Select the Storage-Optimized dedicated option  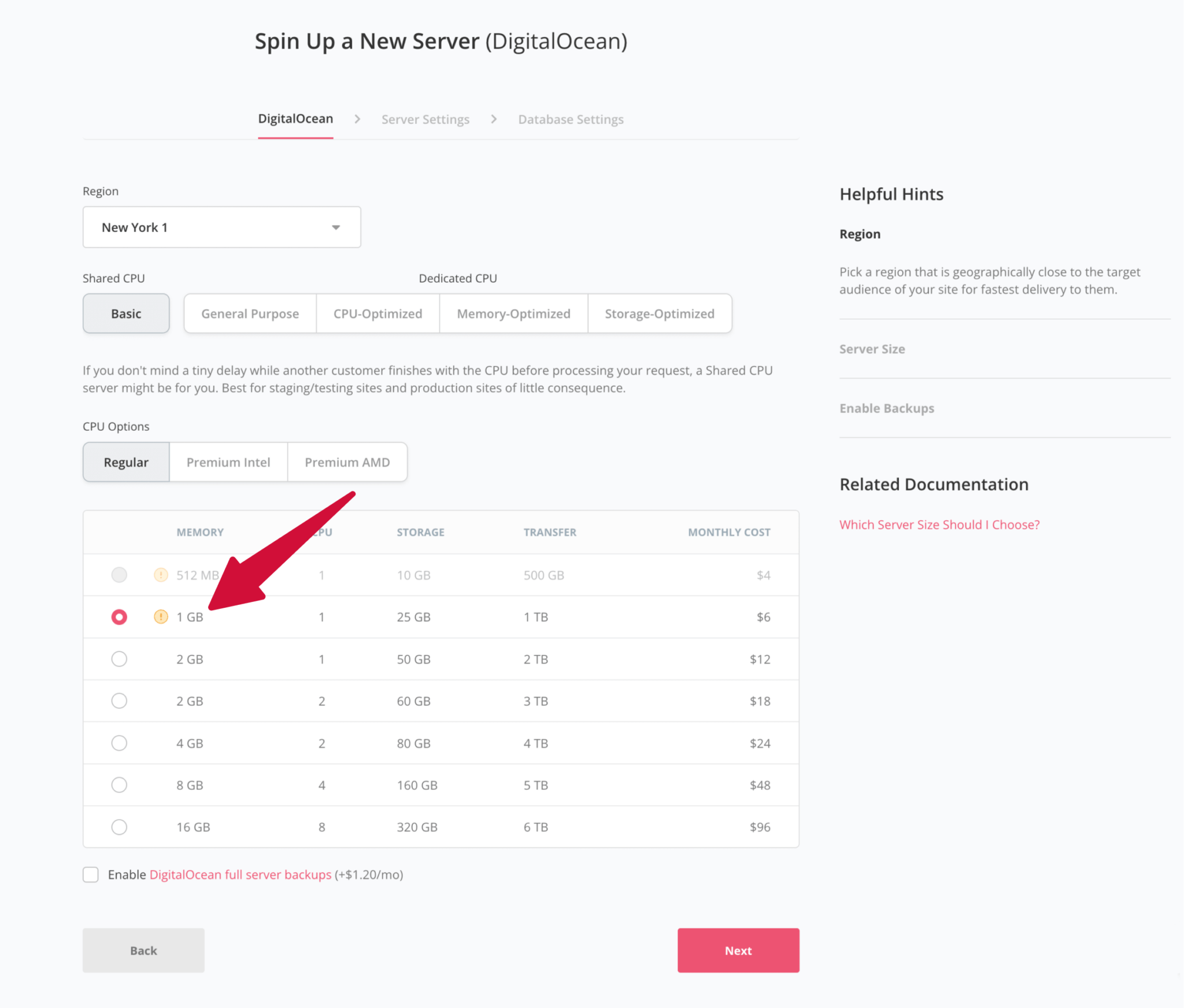click(659, 313)
